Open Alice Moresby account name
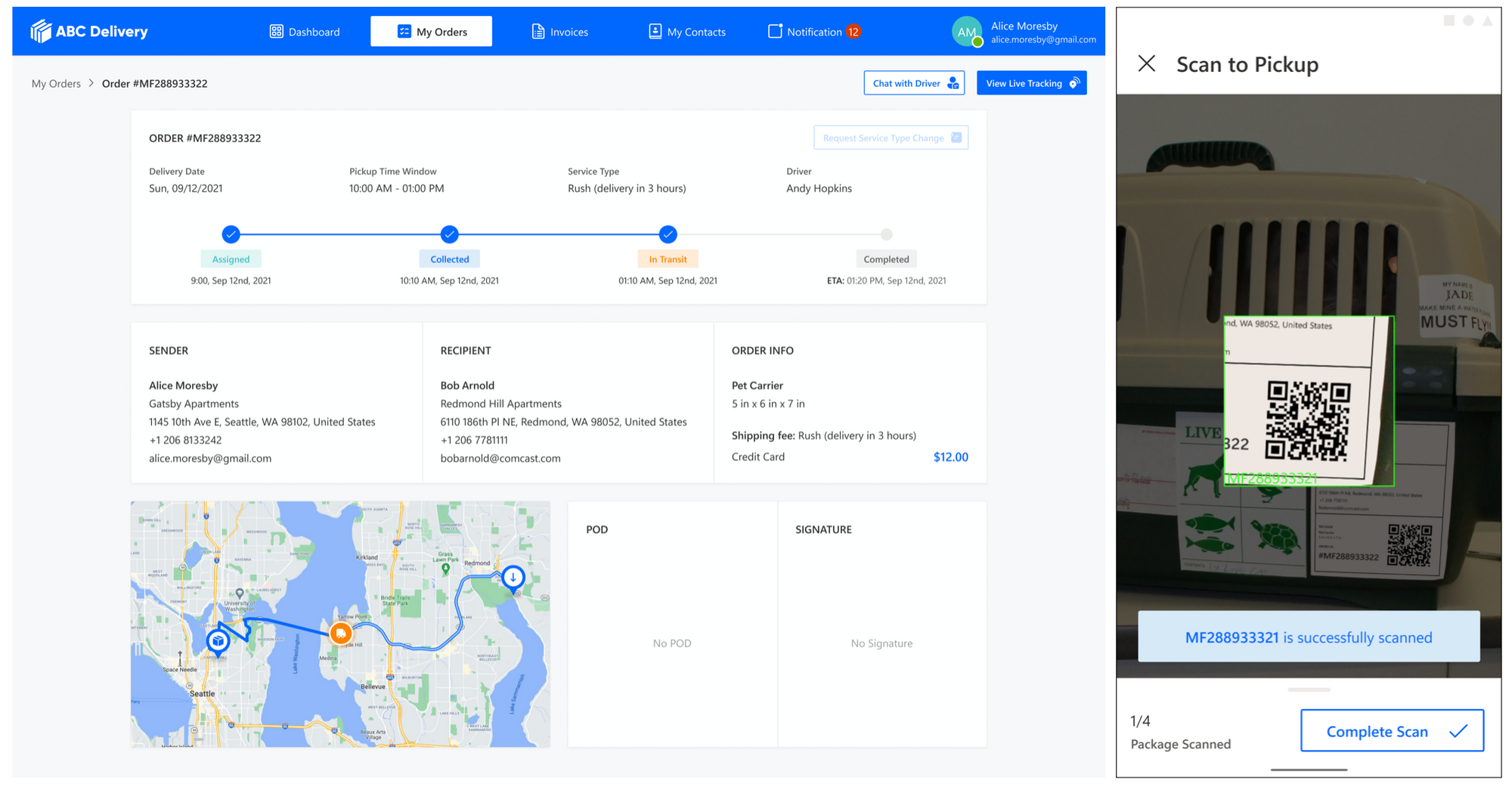This screenshot has height=787, width=1512. pyautogui.click(x=1024, y=26)
